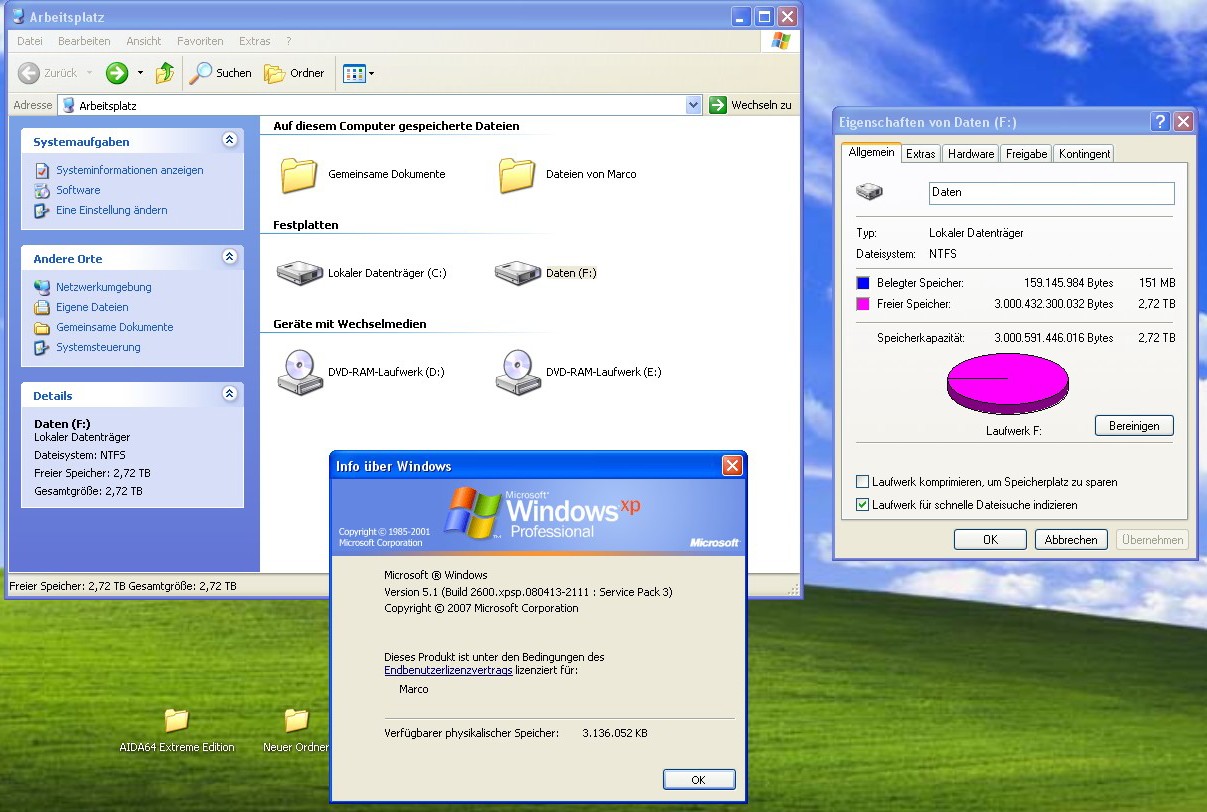Switch to the Hardware tab
The image size is (1207, 812).
(971, 154)
